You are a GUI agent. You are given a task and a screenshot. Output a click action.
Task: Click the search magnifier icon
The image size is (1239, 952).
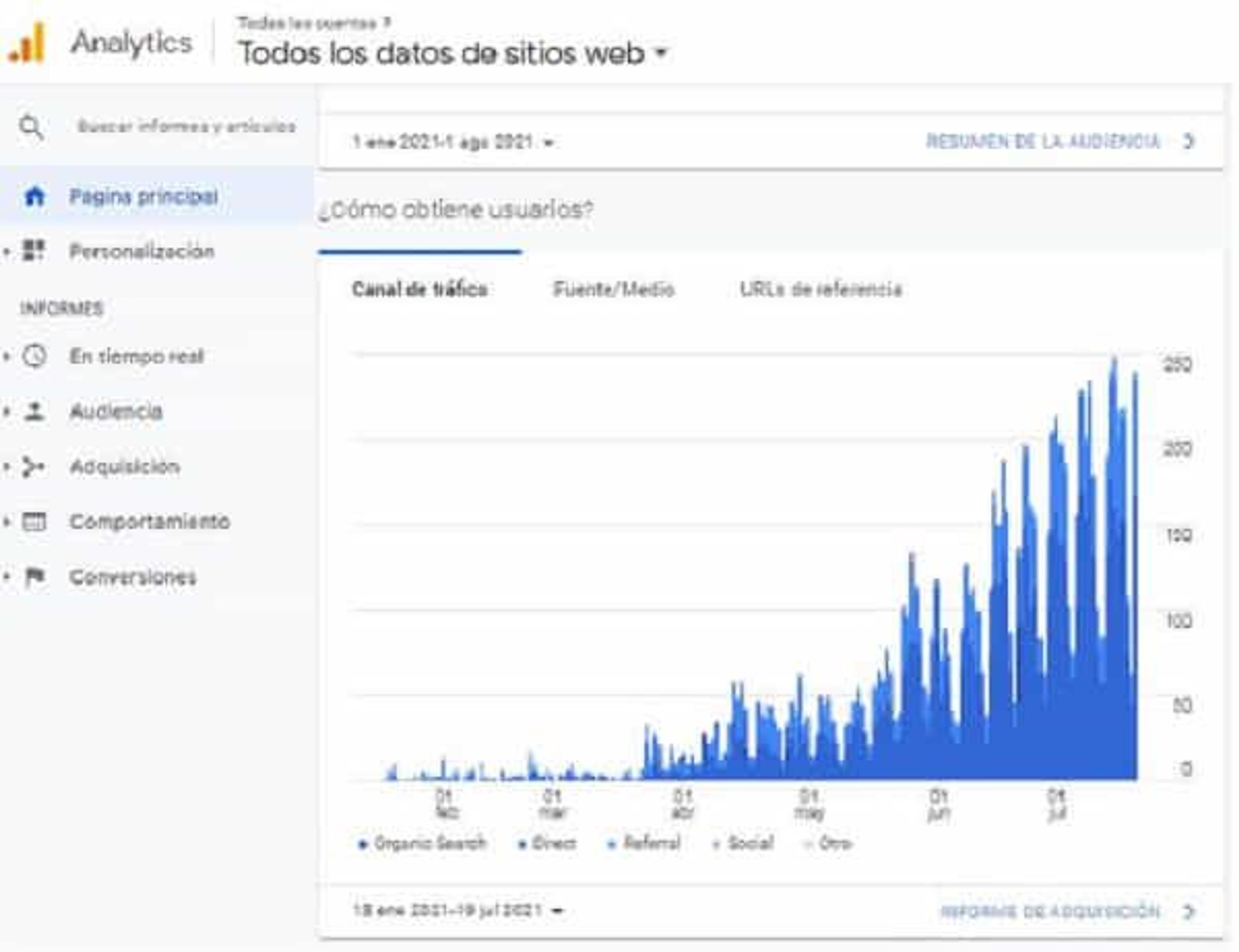pos(31,127)
